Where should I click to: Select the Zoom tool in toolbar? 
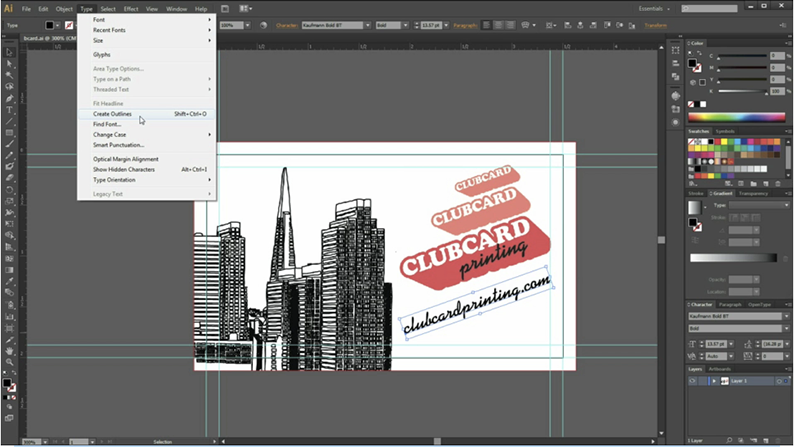tap(9, 364)
